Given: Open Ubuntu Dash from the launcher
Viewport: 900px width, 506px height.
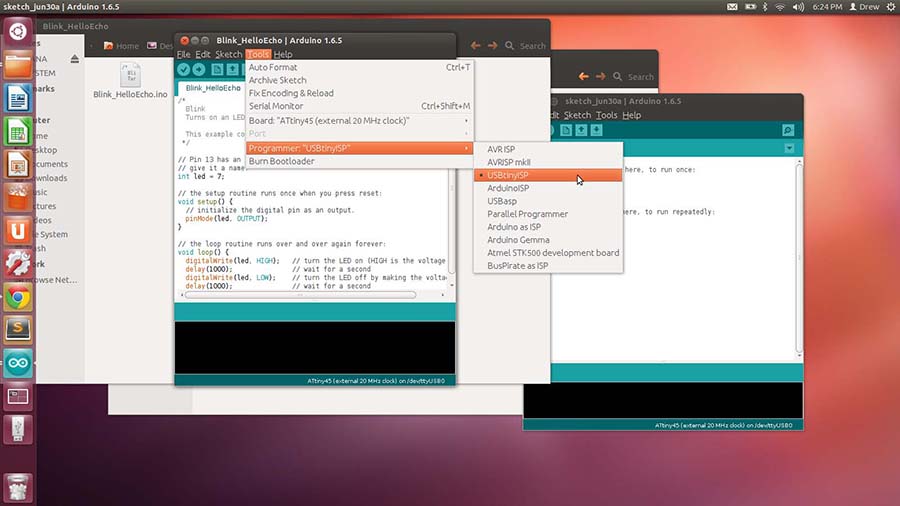Looking at the screenshot, I should point(18,32).
